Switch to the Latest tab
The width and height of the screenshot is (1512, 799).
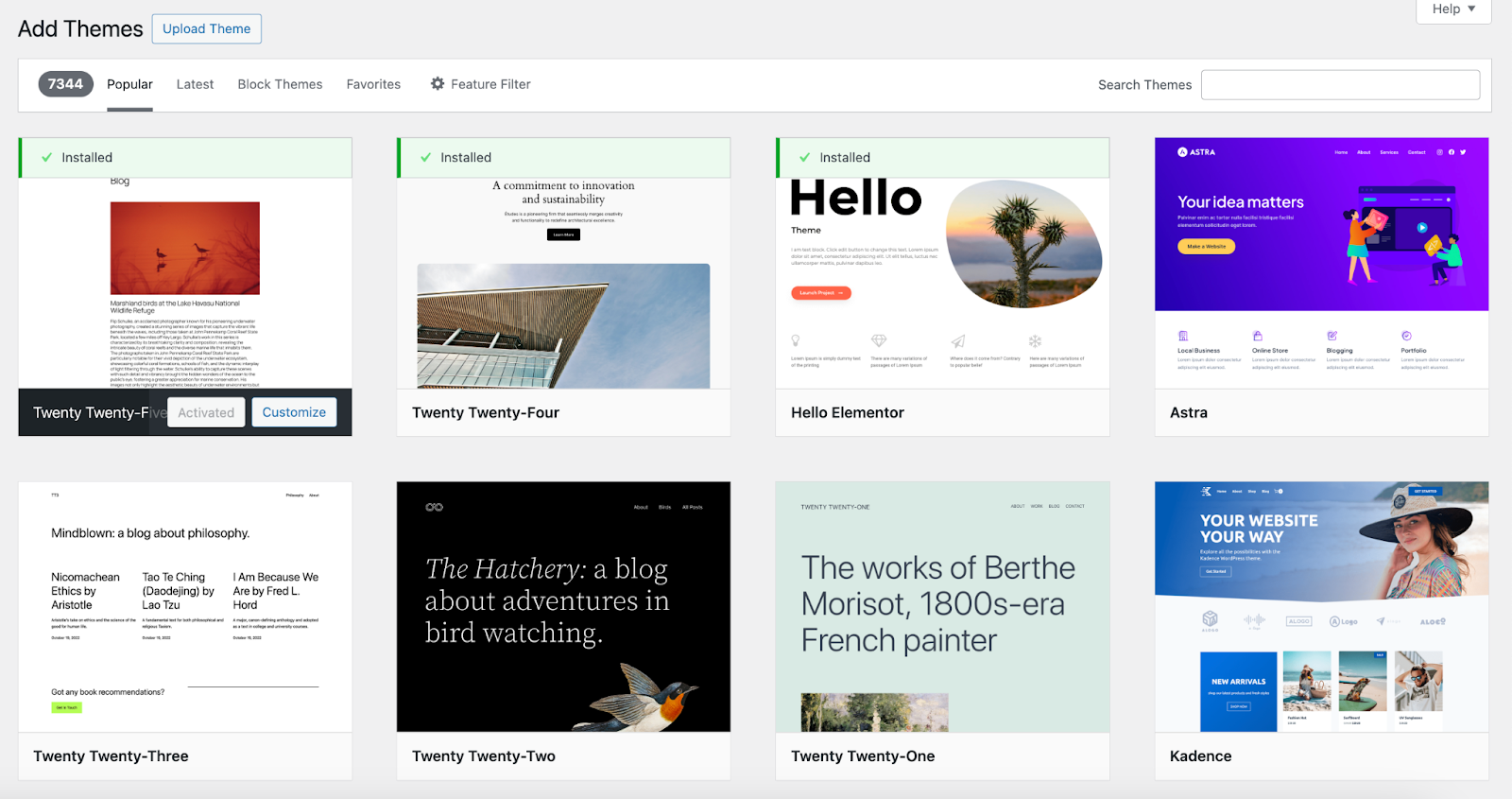(195, 84)
